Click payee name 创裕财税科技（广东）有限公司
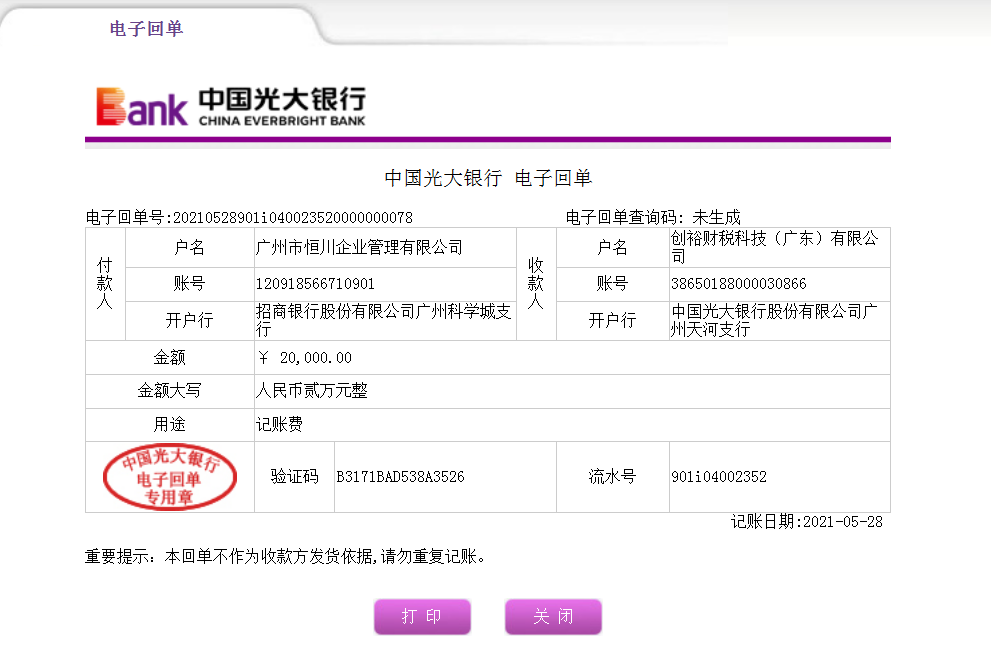The height and width of the screenshot is (662, 991). point(774,247)
